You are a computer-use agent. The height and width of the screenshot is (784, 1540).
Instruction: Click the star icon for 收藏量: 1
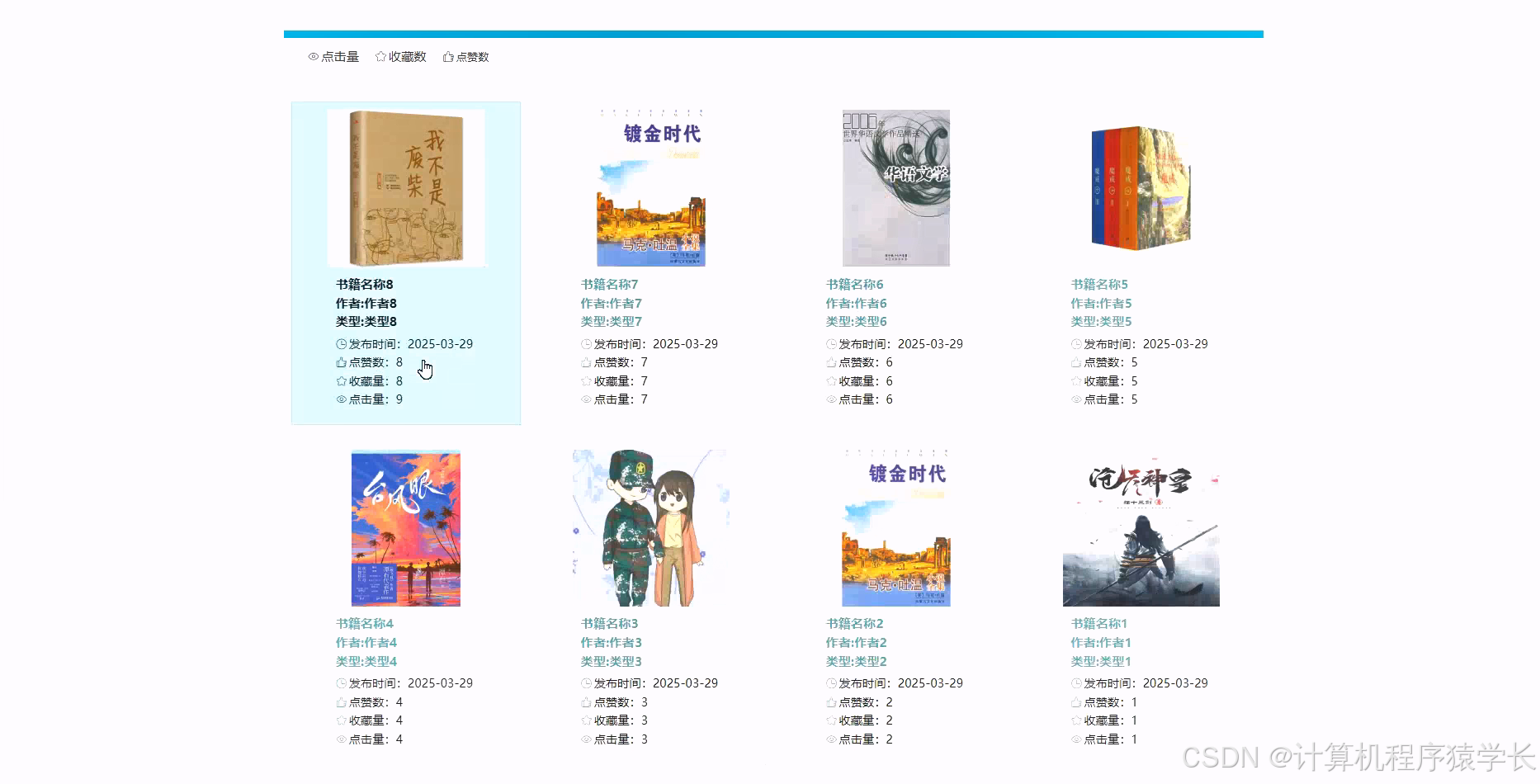tap(1076, 720)
